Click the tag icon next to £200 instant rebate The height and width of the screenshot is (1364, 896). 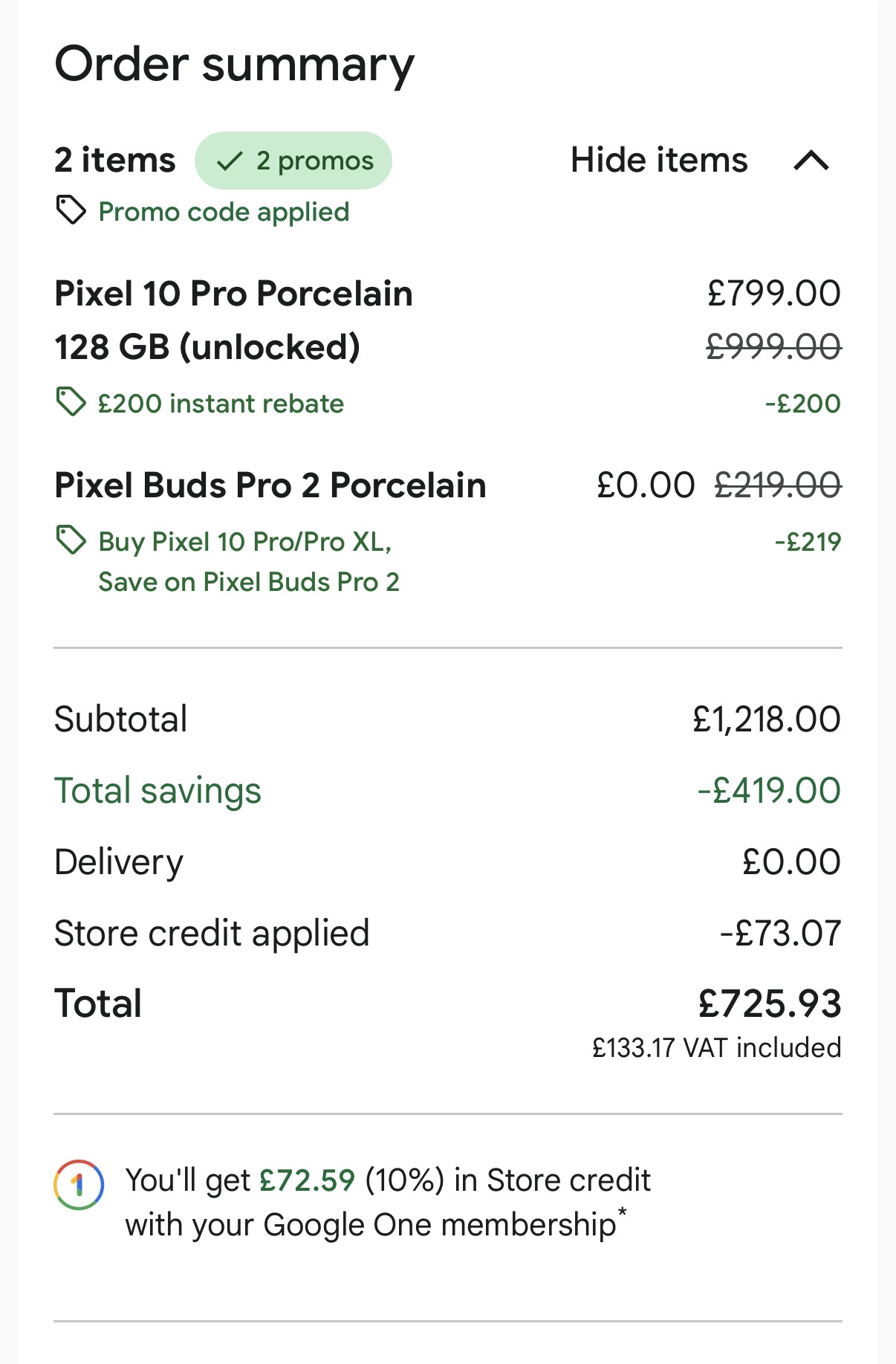pyautogui.click(x=71, y=402)
